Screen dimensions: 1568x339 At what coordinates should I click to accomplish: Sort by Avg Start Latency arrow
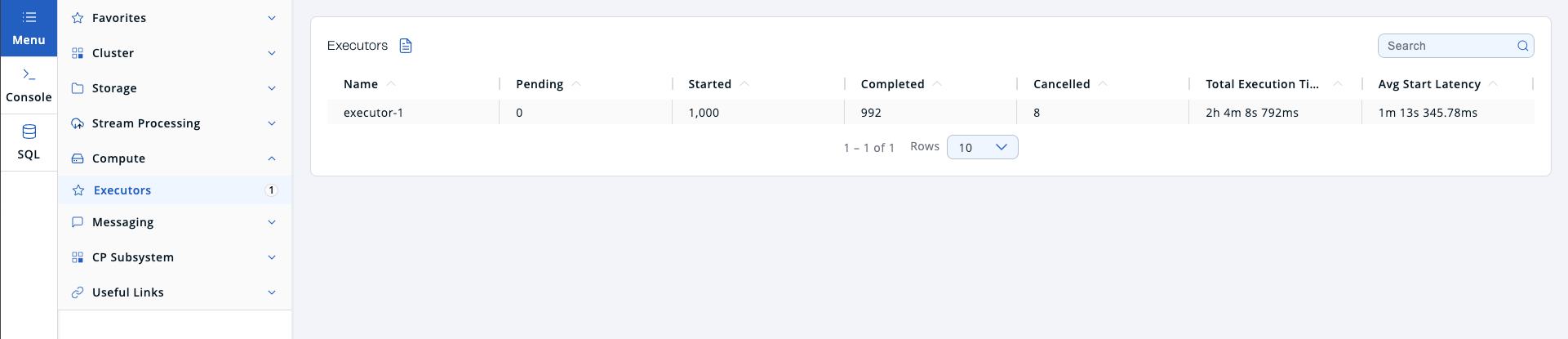[x=1493, y=84]
